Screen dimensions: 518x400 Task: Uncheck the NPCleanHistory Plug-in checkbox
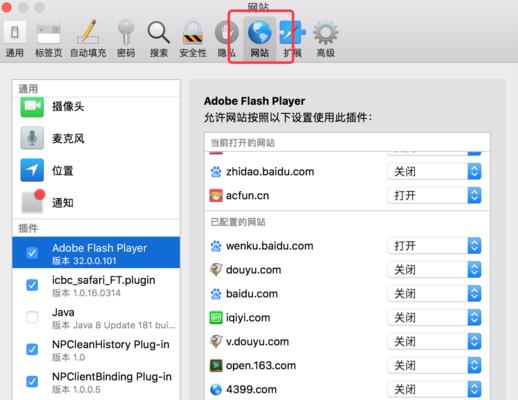[x=32, y=349]
